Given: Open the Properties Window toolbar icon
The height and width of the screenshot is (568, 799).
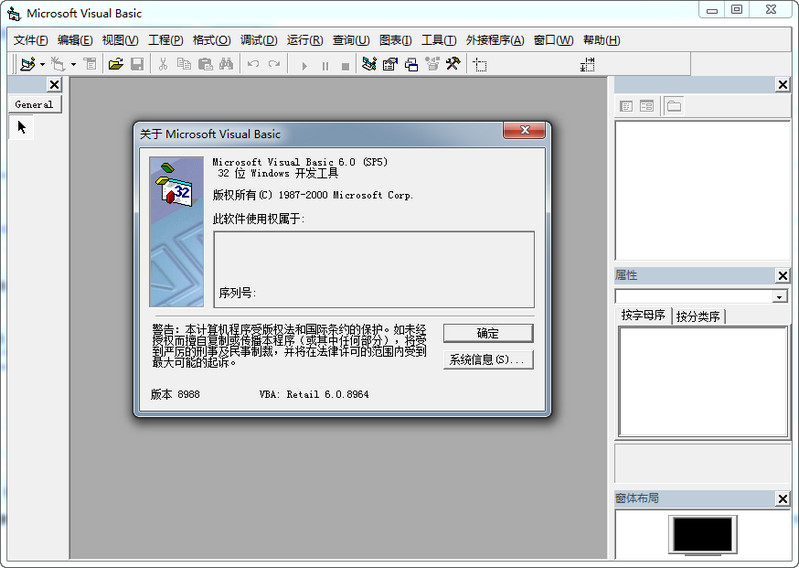Looking at the screenshot, I should coord(390,64).
